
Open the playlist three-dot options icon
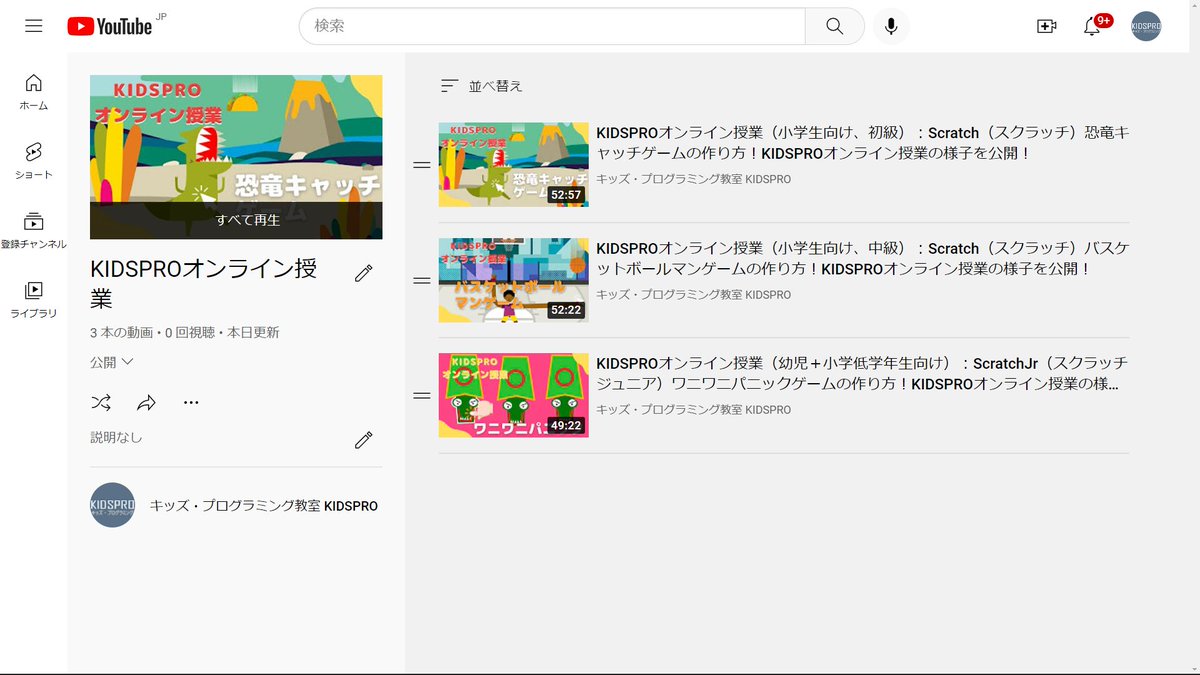point(191,402)
